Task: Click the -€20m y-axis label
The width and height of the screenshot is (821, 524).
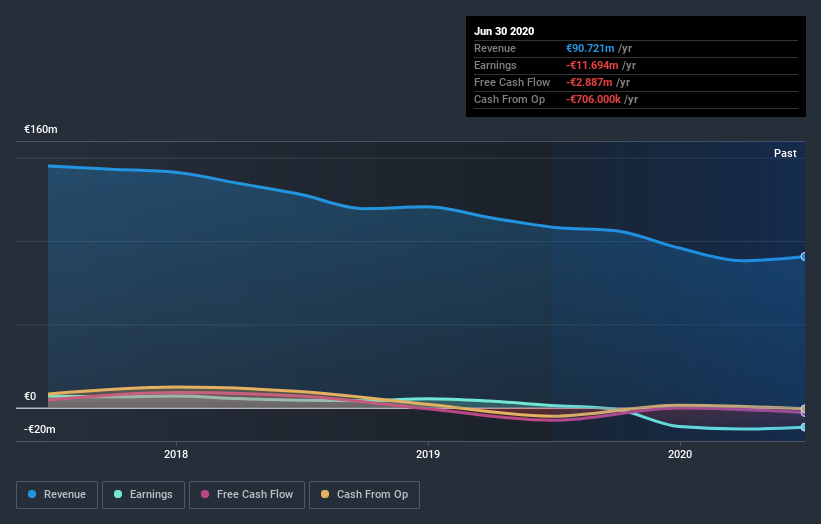Action: [39, 429]
